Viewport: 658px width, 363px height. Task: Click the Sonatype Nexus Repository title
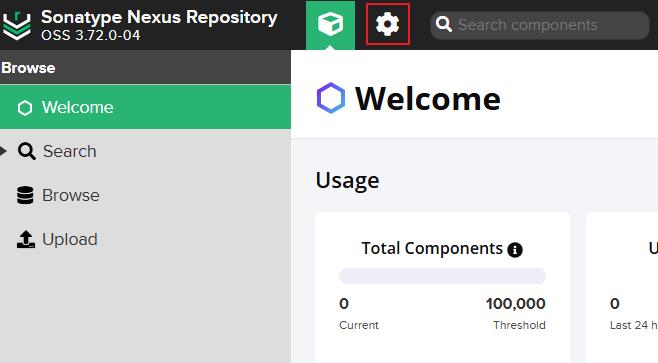point(159,17)
